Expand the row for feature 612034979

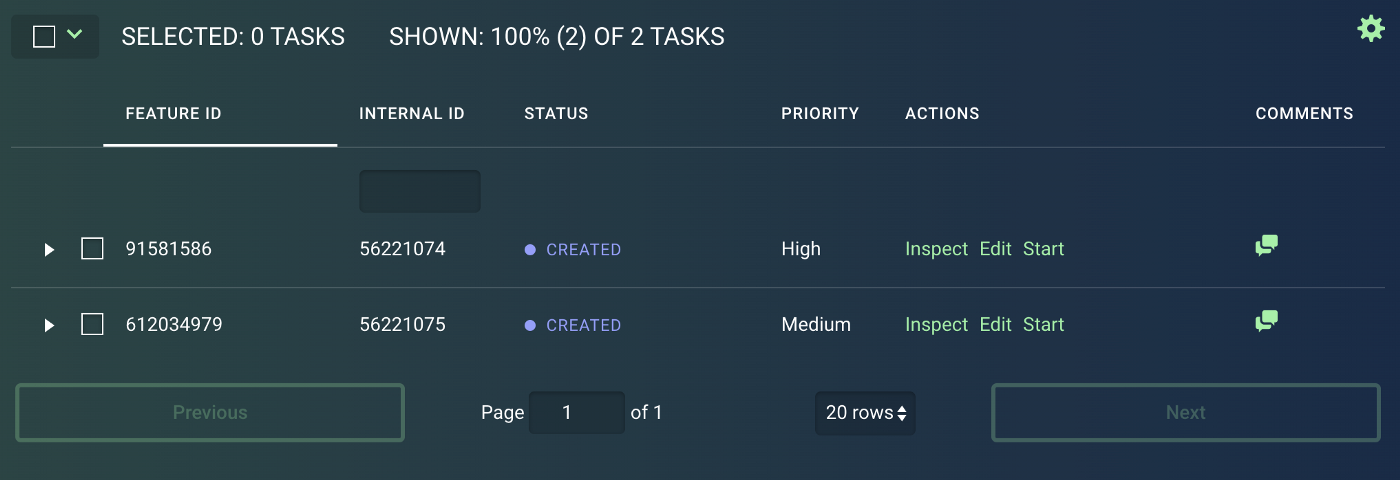click(x=49, y=325)
